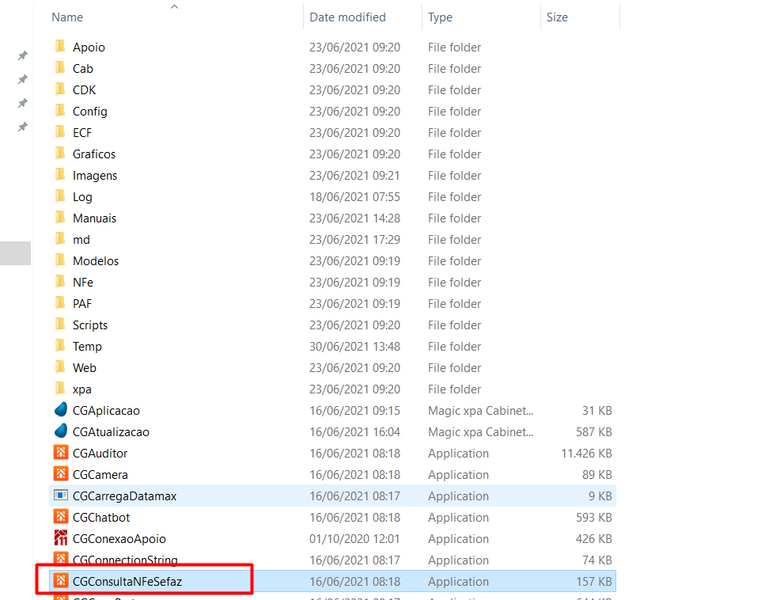Click the sort arrow above the Name column
The height and width of the screenshot is (600, 765).
174,6
